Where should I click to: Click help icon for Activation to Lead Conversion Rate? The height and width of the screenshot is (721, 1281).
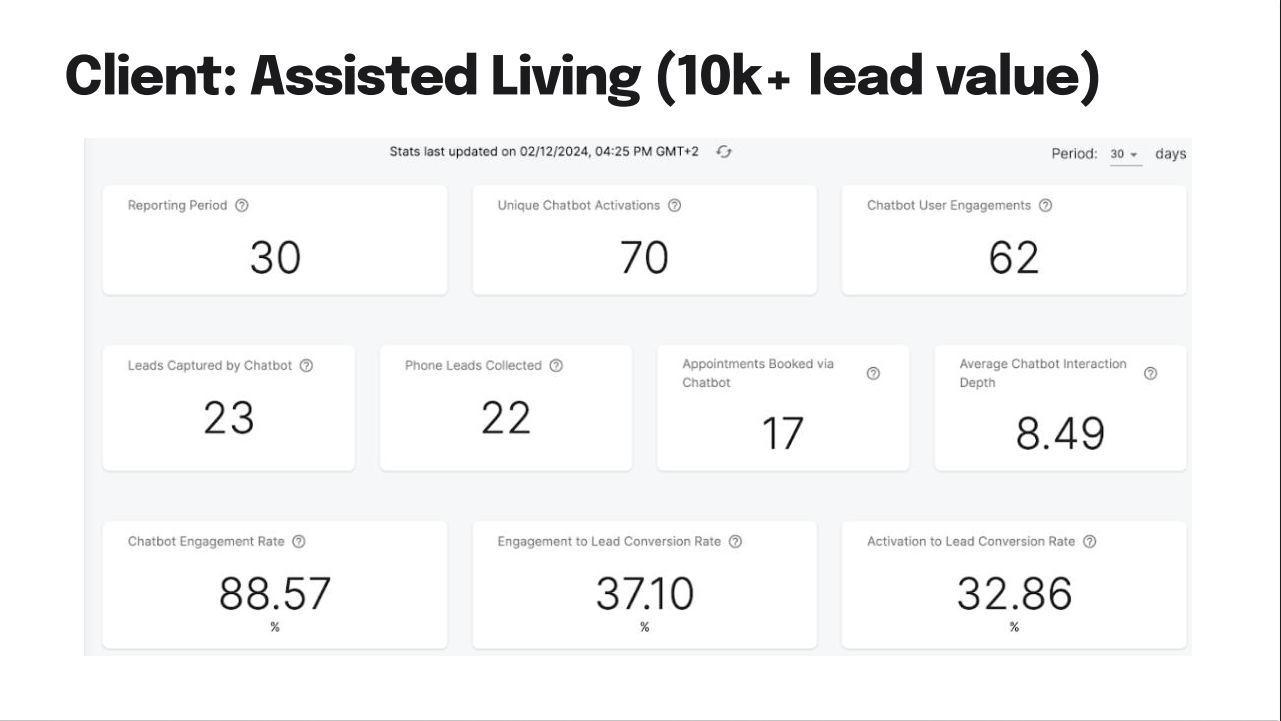coord(1090,542)
